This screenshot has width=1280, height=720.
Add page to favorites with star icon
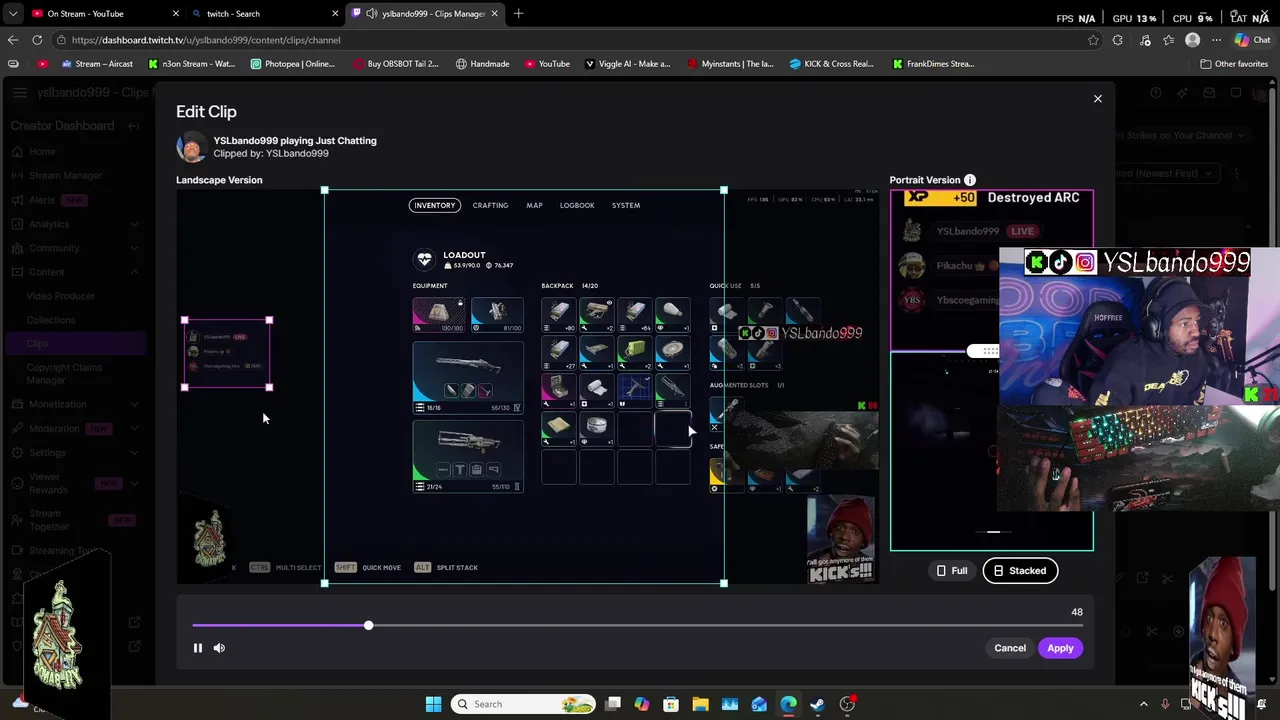click(1093, 40)
